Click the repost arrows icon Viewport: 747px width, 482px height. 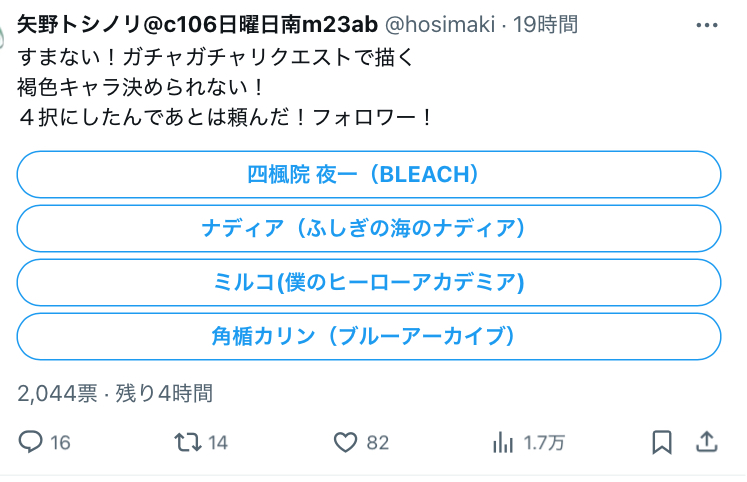(x=188, y=442)
